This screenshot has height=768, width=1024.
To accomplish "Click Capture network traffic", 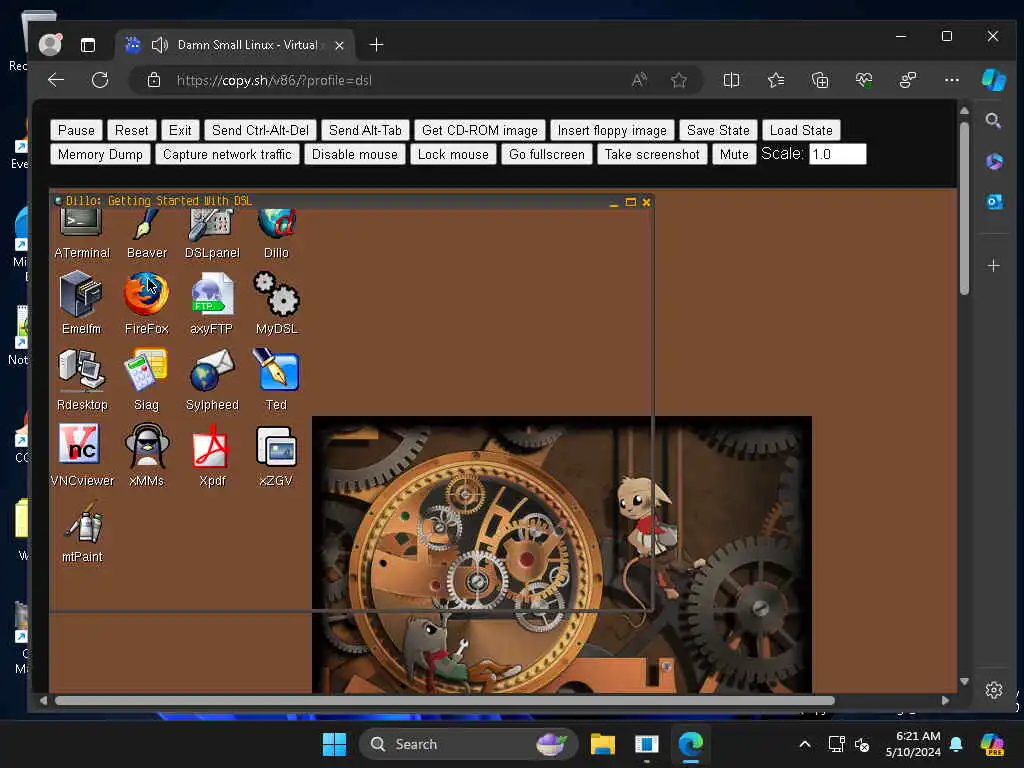I will 227,155.
